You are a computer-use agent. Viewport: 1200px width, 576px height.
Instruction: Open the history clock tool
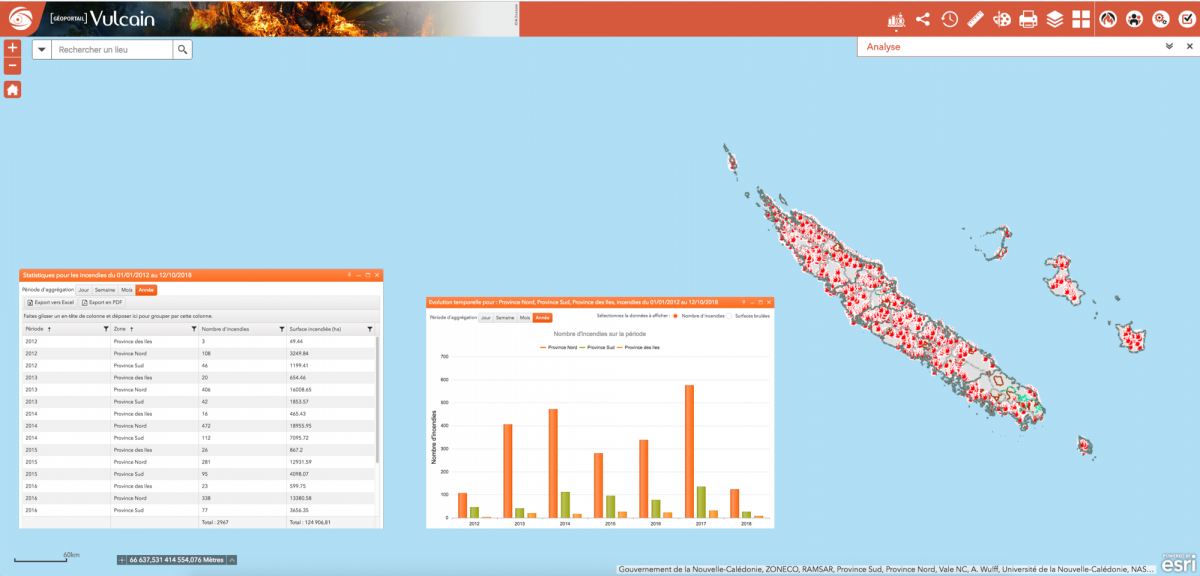click(949, 19)
